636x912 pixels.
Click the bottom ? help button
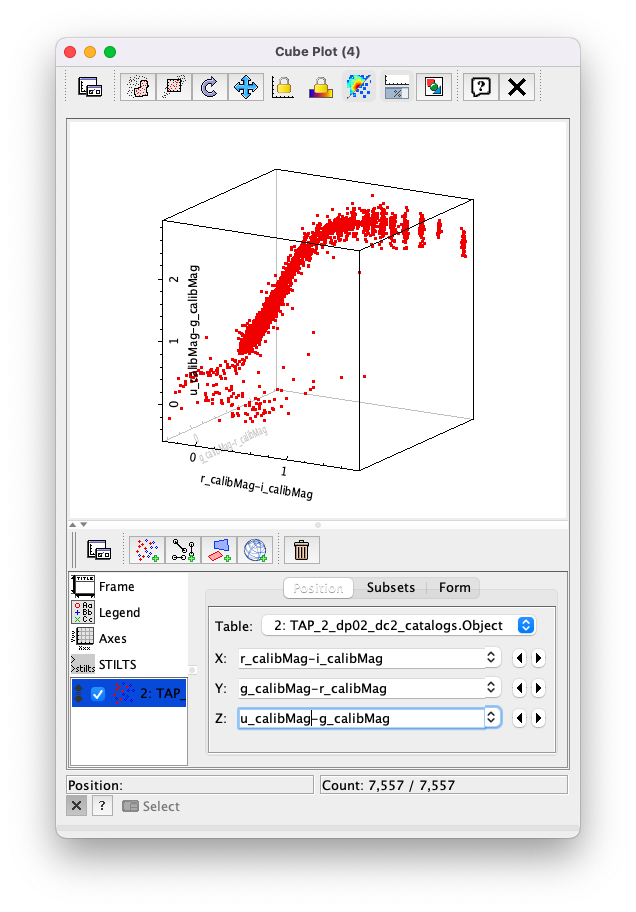click(x=102, y=806)
